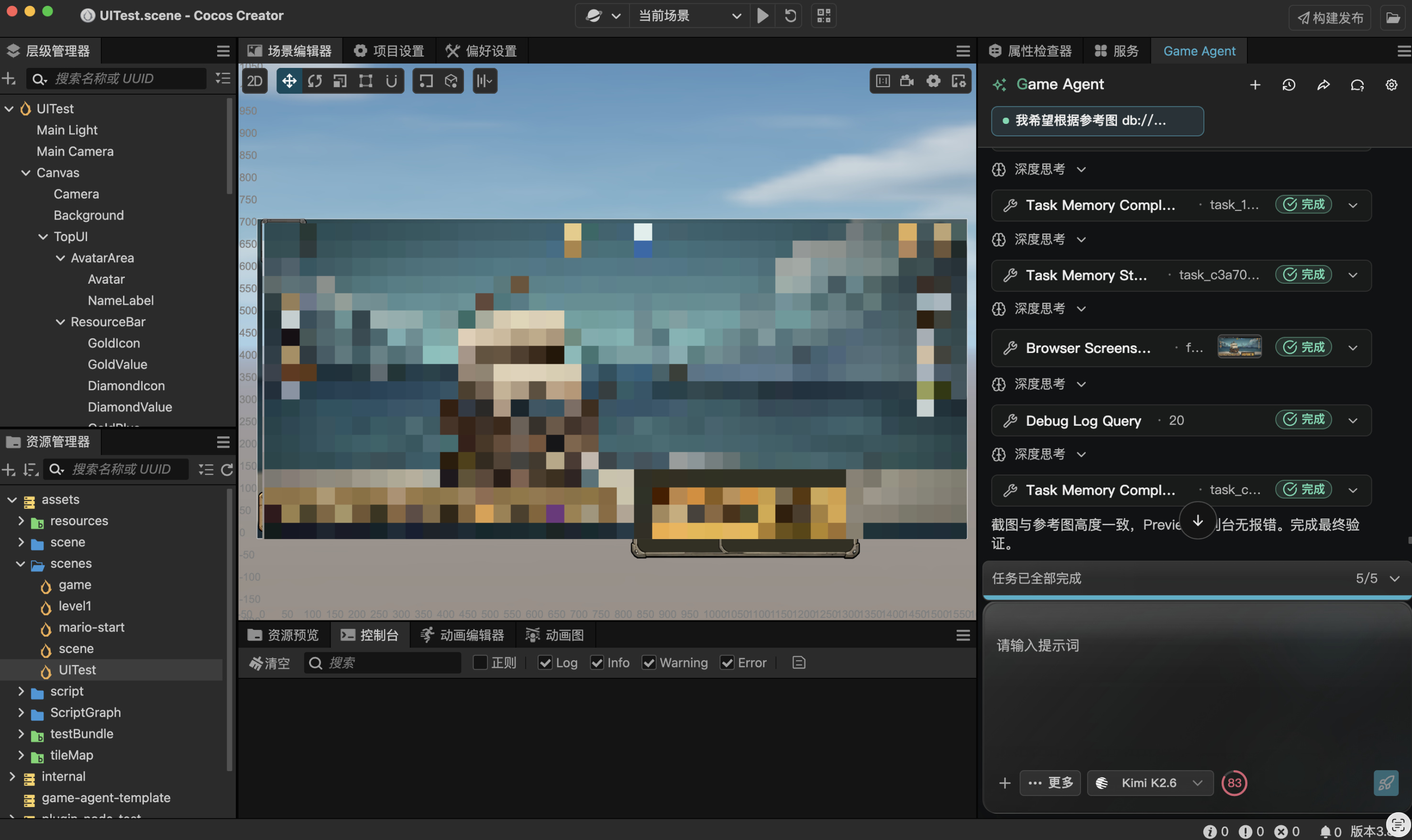Open the console log file icon

[x=799, y=663]
